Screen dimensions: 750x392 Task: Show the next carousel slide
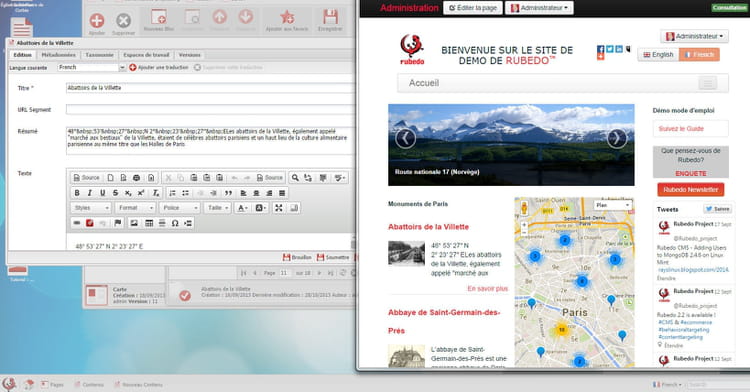(617, 139)
